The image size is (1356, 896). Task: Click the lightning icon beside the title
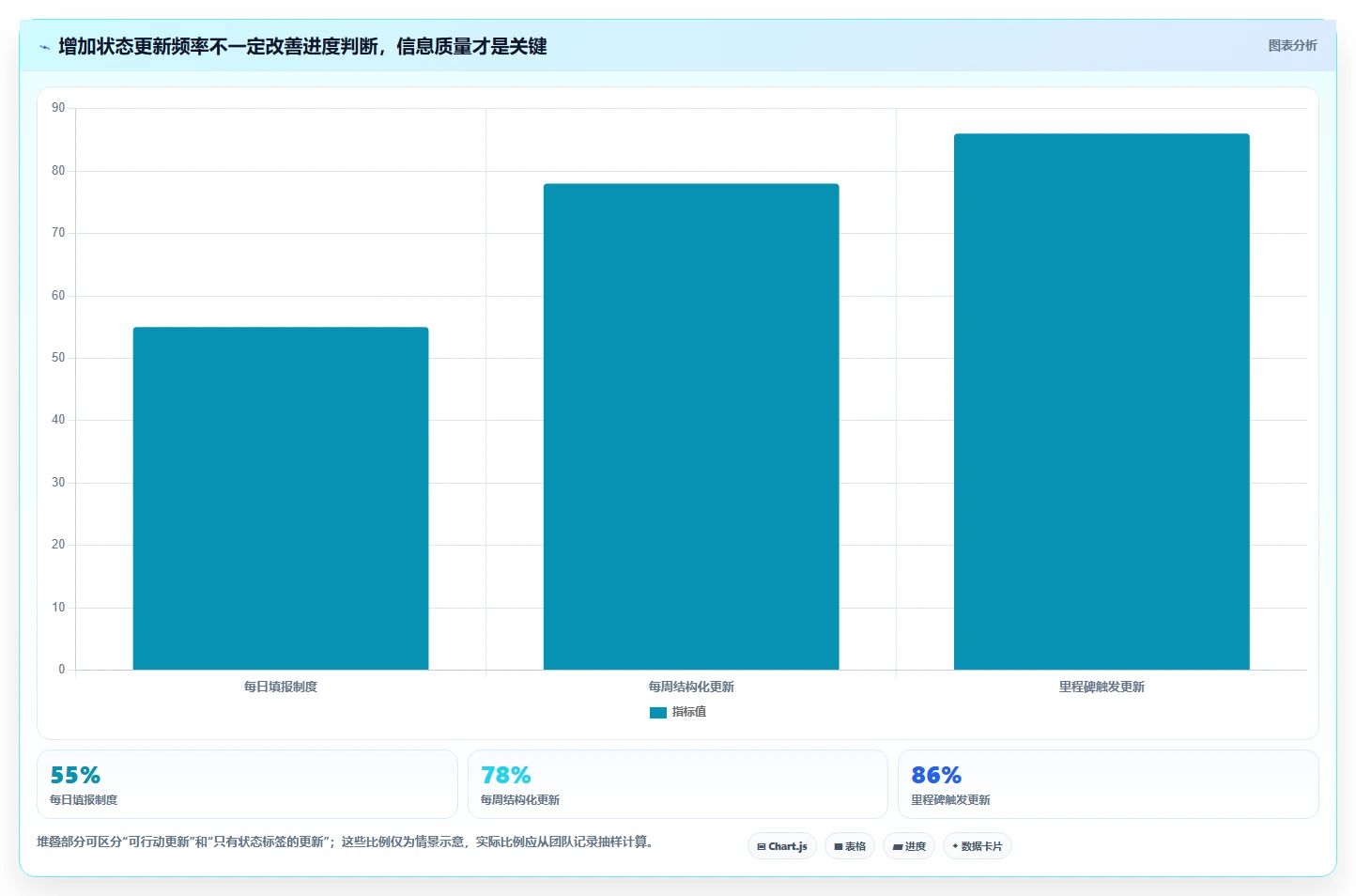44,47
